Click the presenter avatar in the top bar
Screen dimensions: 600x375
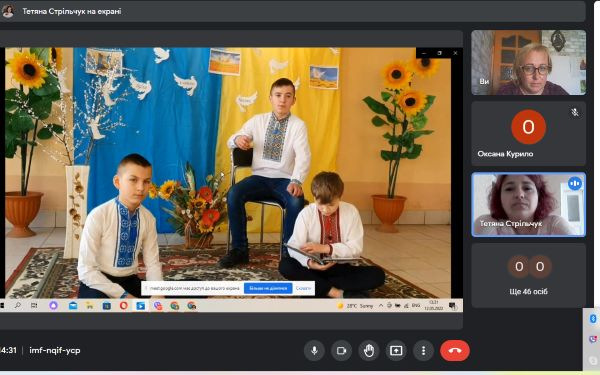[x=8, y=11]
